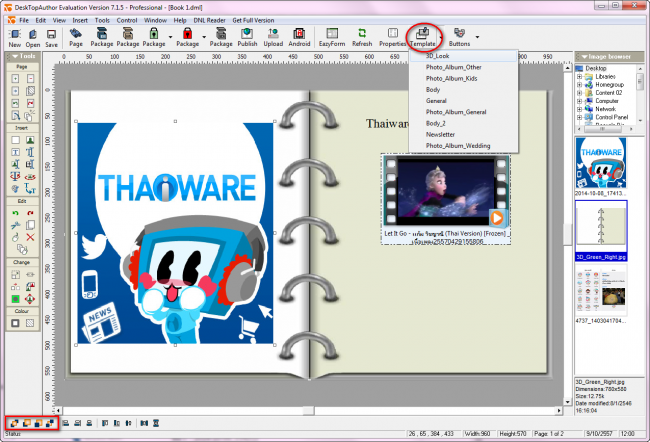Select the insert image tool in Tools

(x=30, y=140)
